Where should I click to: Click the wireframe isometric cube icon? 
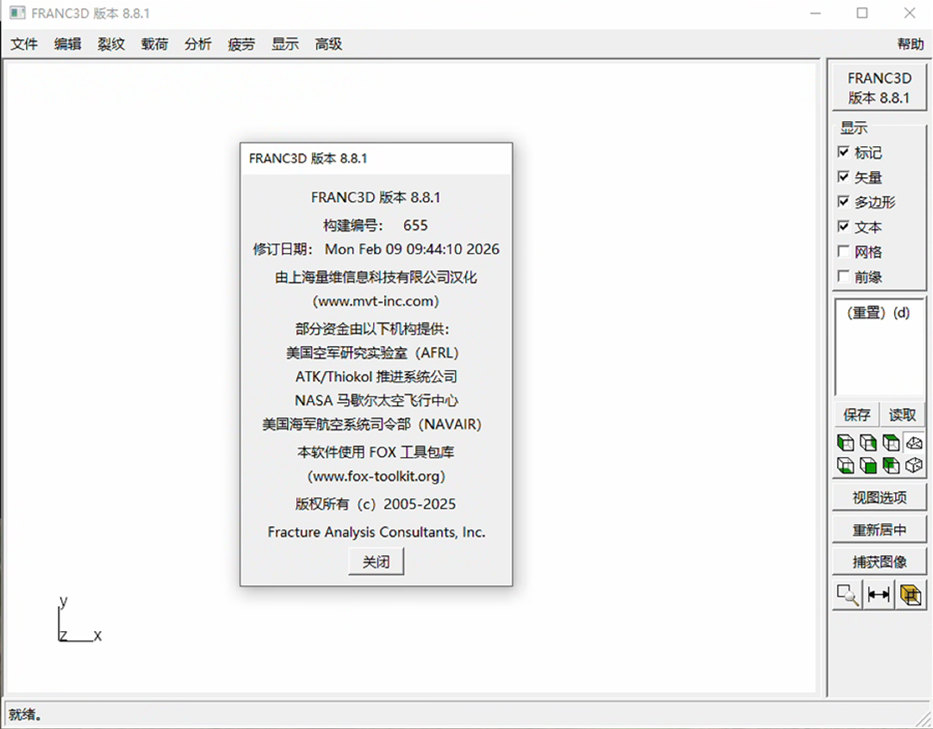click(x=914, y=465)
